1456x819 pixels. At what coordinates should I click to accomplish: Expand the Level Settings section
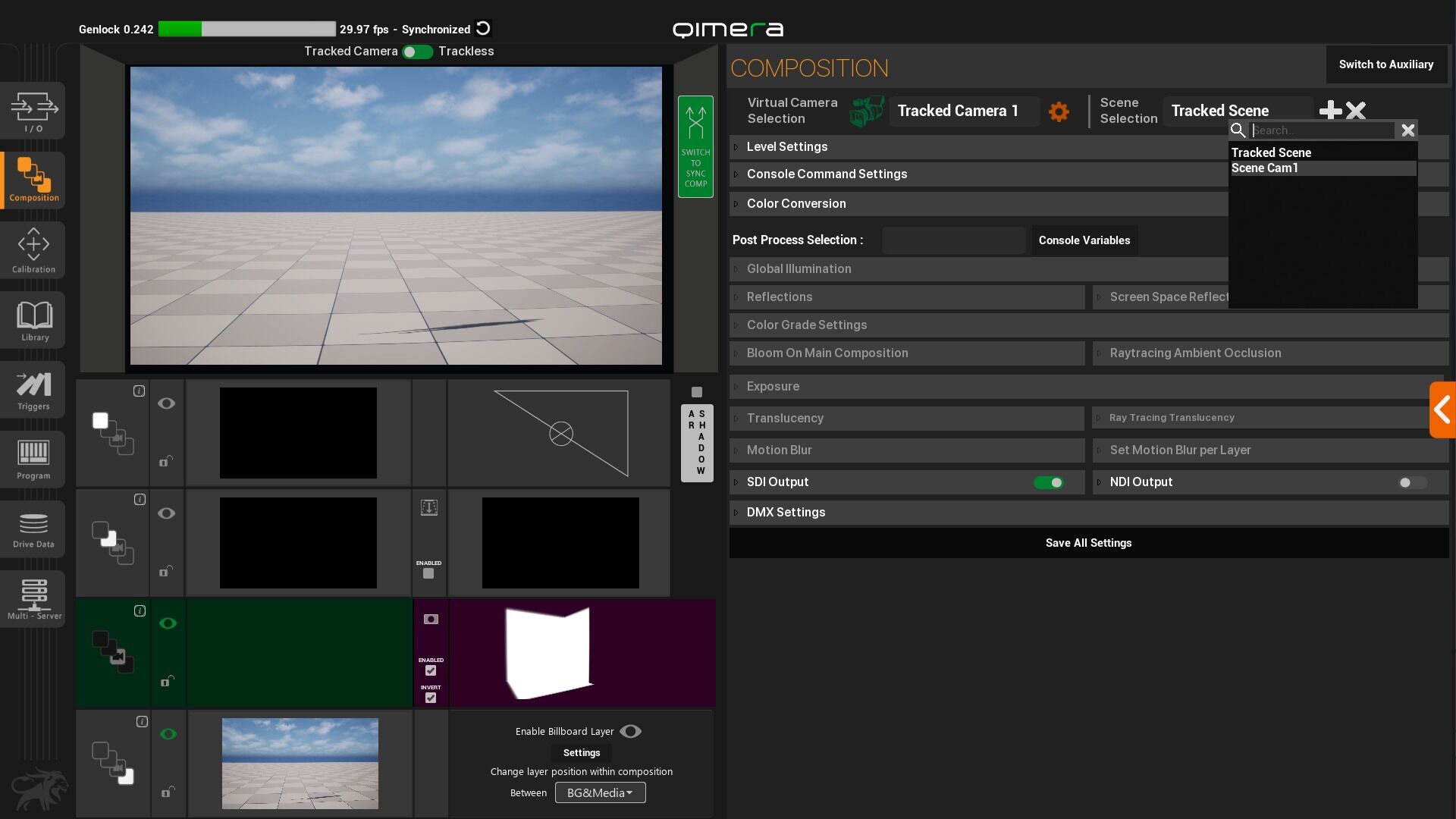tap(786, 146)
